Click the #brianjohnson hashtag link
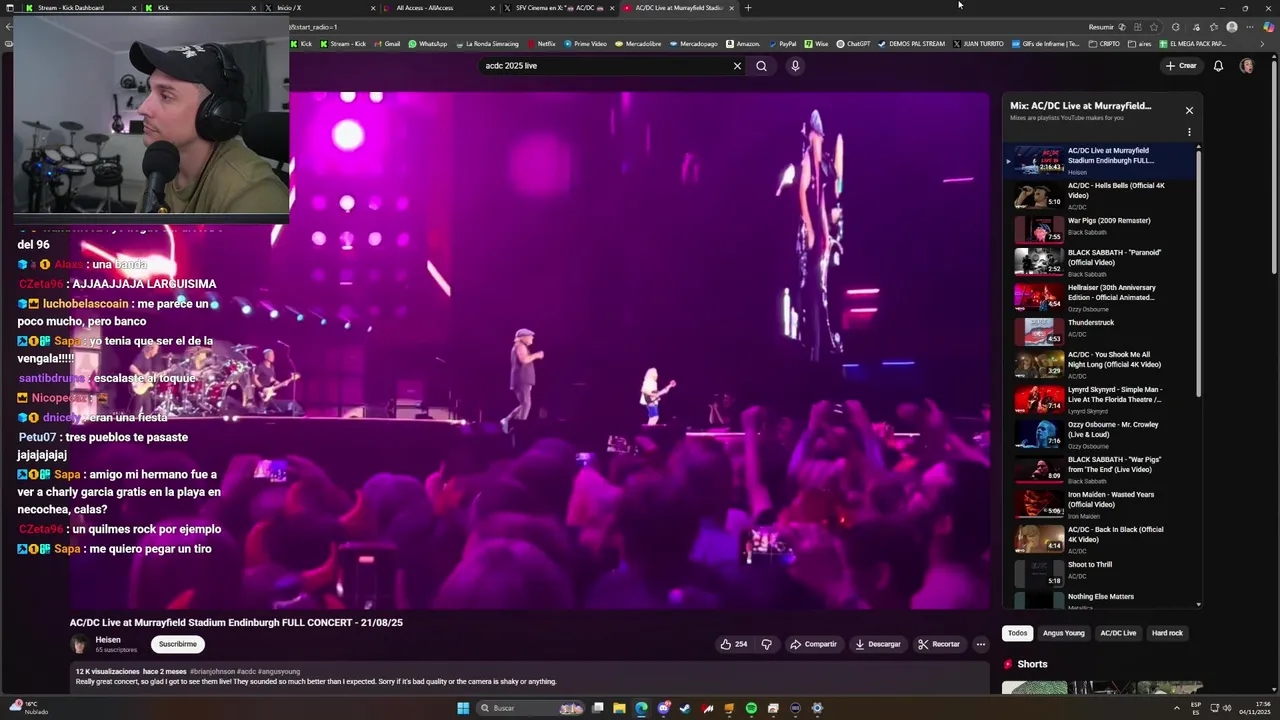 212,672
